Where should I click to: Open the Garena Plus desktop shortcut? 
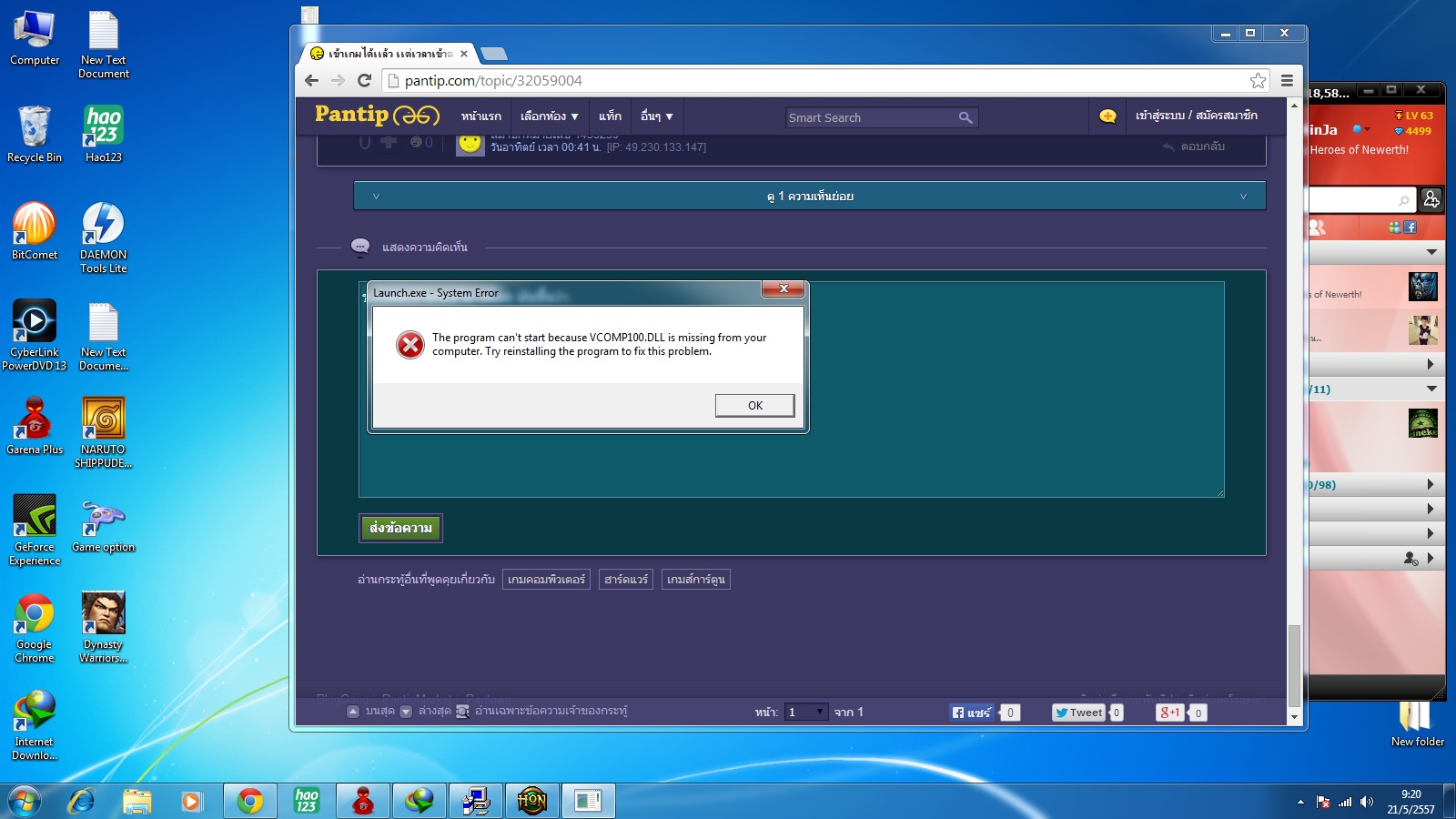click(x=35, y=425)
